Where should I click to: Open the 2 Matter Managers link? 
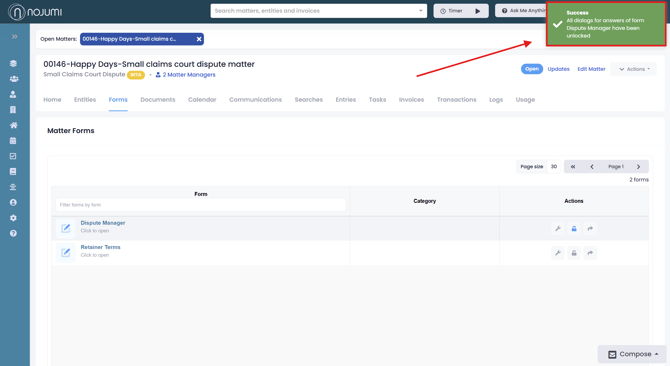(x=185, y=75)
